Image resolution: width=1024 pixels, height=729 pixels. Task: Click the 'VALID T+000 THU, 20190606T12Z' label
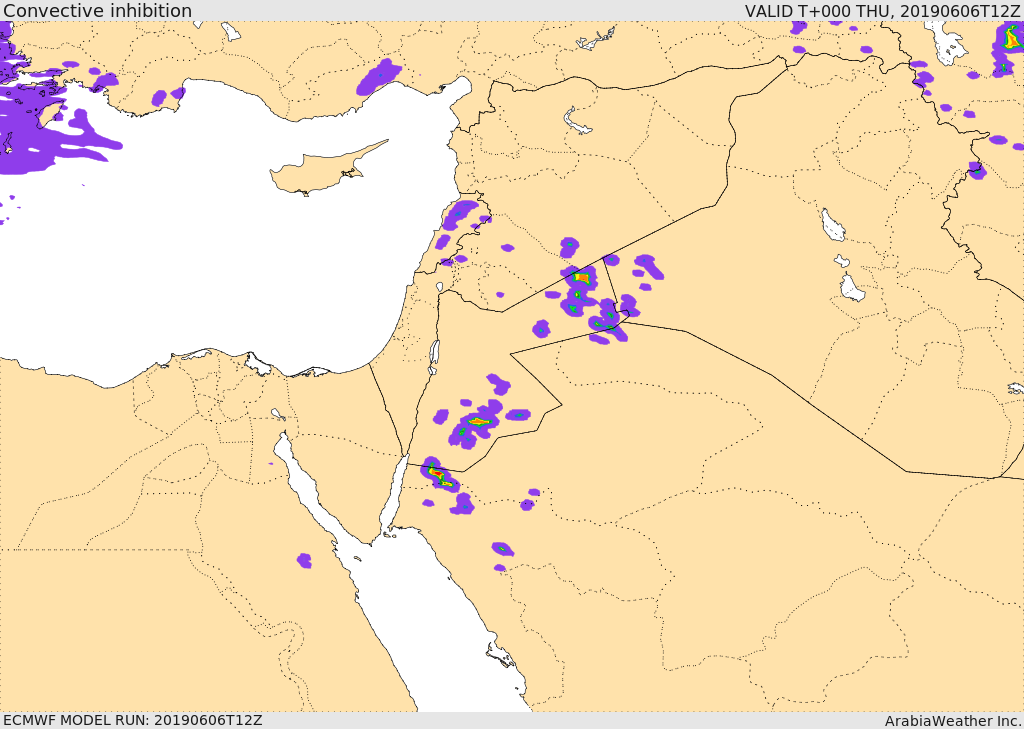(882, 11)
